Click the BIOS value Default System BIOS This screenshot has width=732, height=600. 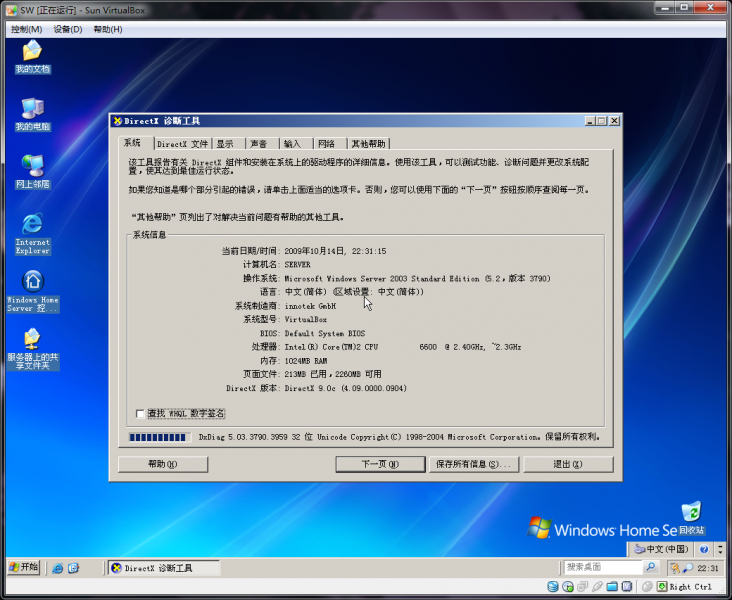click(x=325, y=334)
